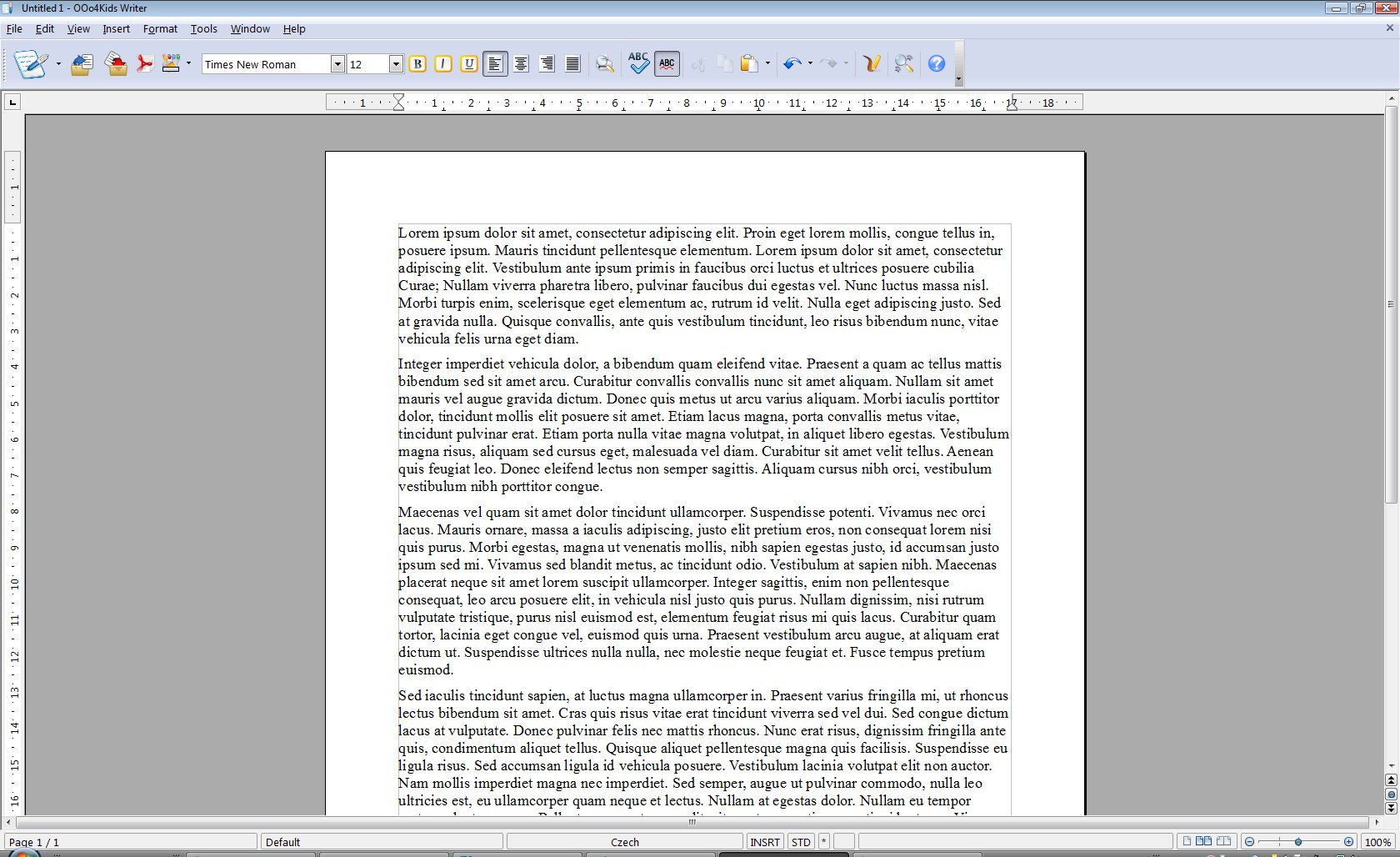Screen dimensions: 1400x857
Task: Open the Redo history dropdown
Action: (x=846, y=64)
